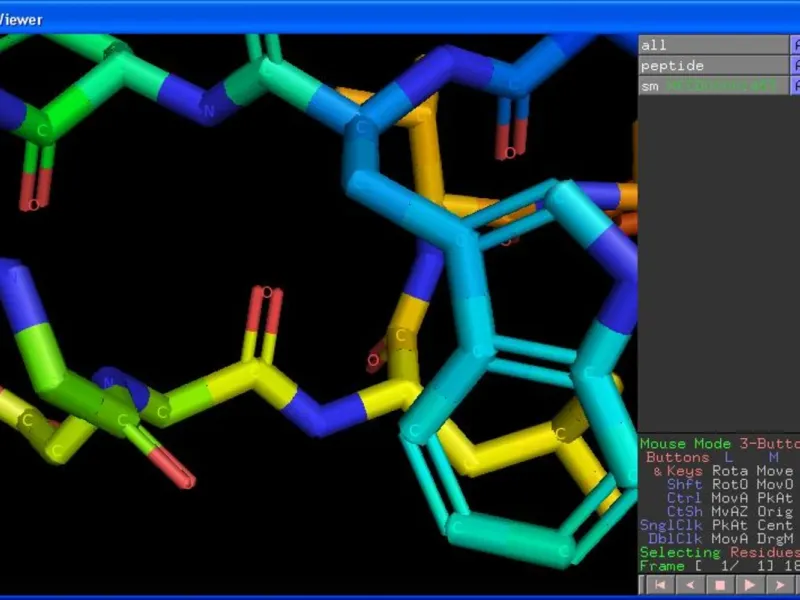Rewind movie to first frame
Screen dimensions: 800x600
click(660, 585)
